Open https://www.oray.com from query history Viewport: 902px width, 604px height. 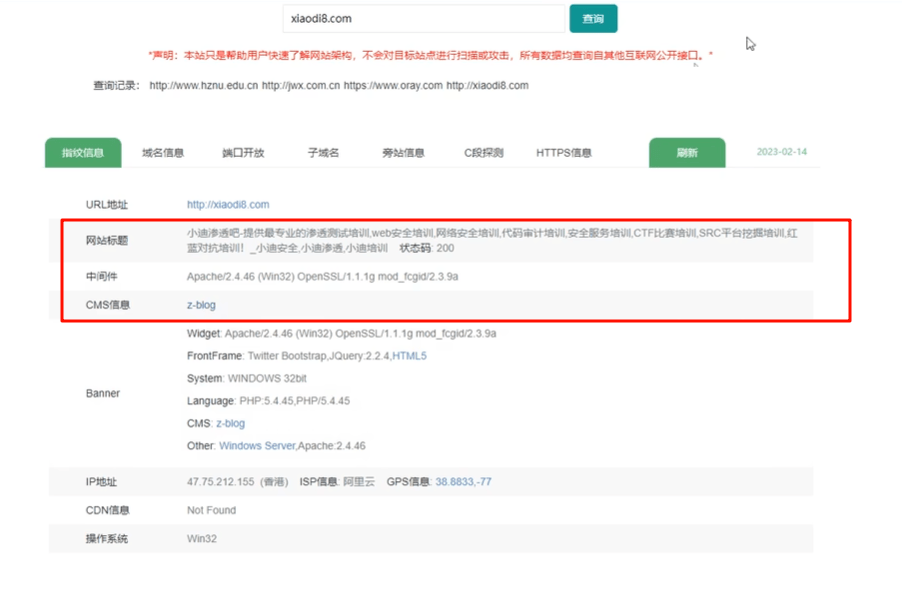tap(393, 85)
